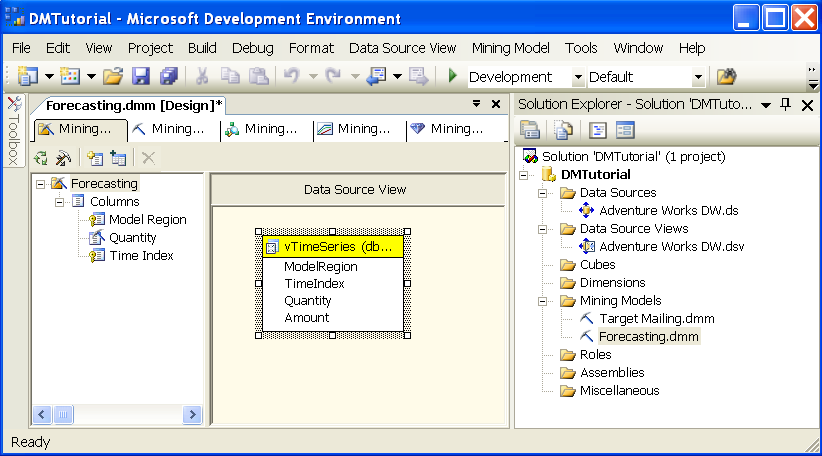This screenshot has height=456, width=822.
Task: Click the Find in Files icon
Action: pyautogui.click(x=727, y=77)
